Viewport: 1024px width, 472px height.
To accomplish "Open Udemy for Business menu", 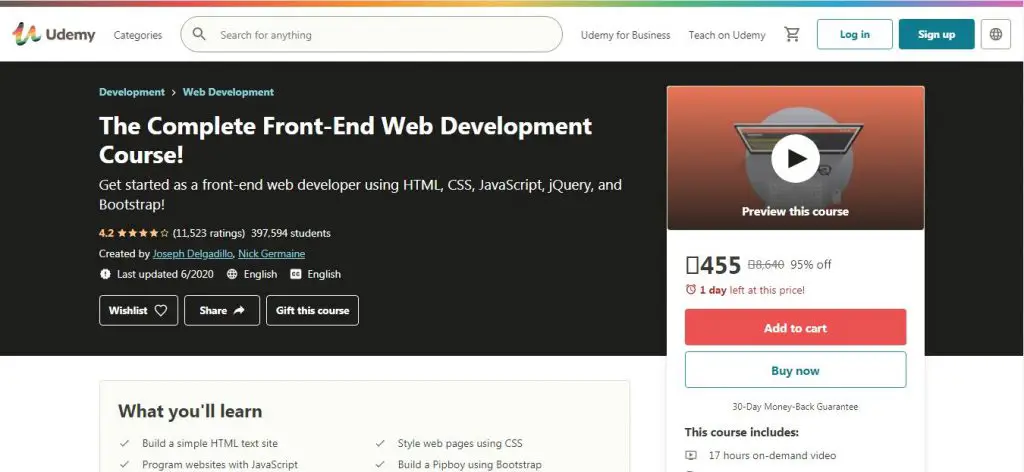I will [x=625, y=35].
